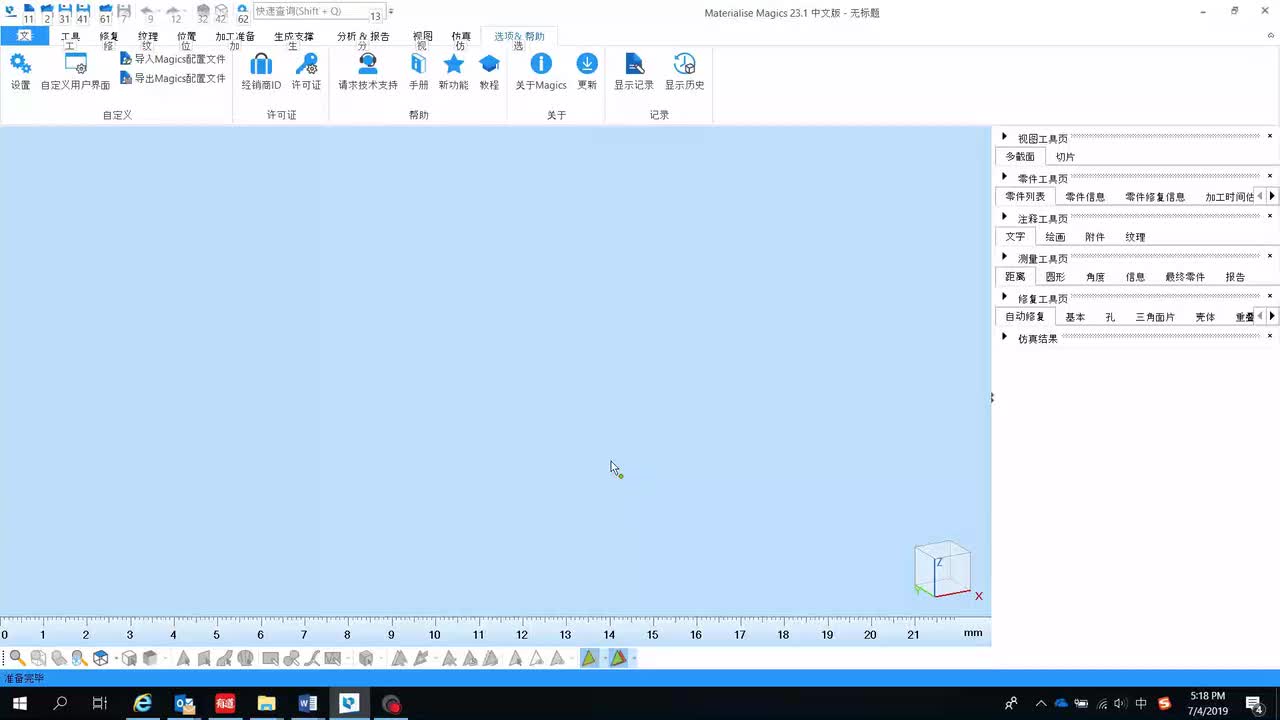Select the 角度 measurement tab
1280x720 pixels.
click(x=1095, y=277)
